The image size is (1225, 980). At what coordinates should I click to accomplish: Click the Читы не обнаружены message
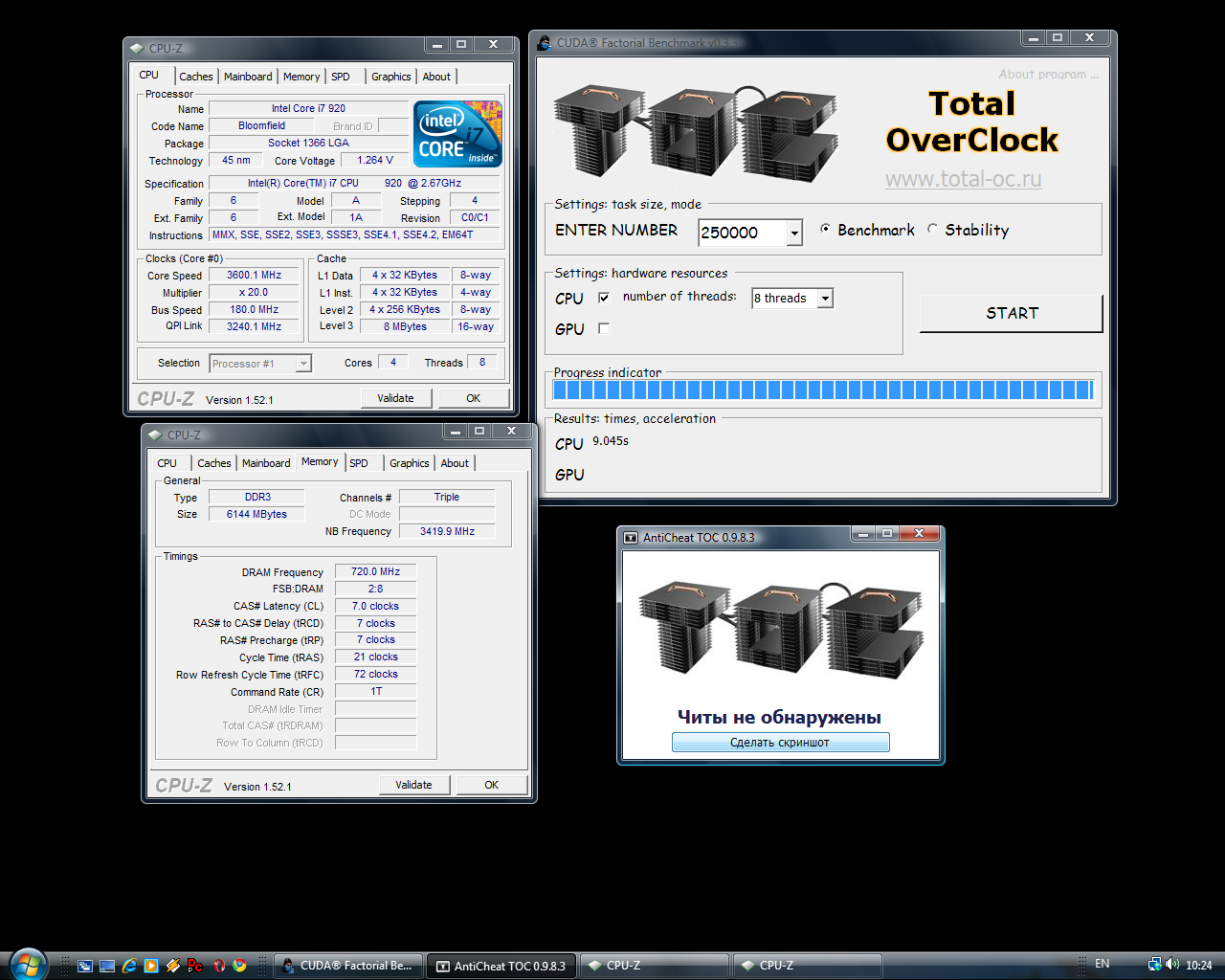coord(779,717)
